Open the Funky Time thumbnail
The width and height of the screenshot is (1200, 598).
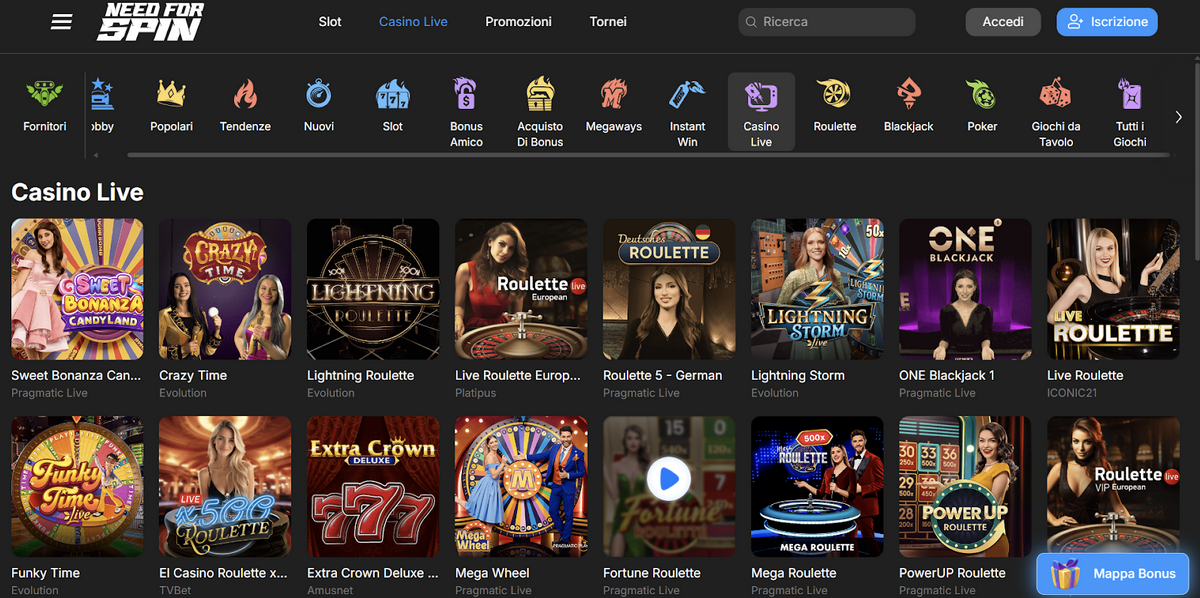point(77,486)
